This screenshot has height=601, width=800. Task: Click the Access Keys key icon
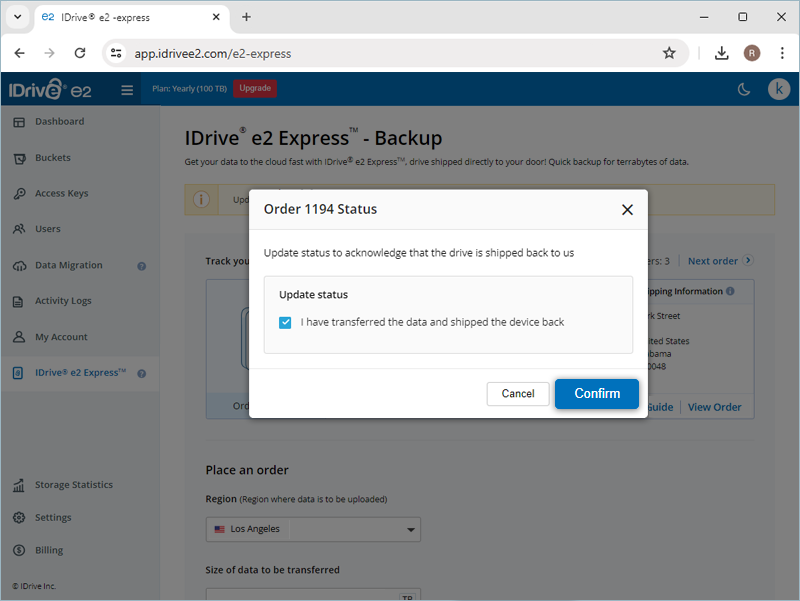tap(19, 194)
